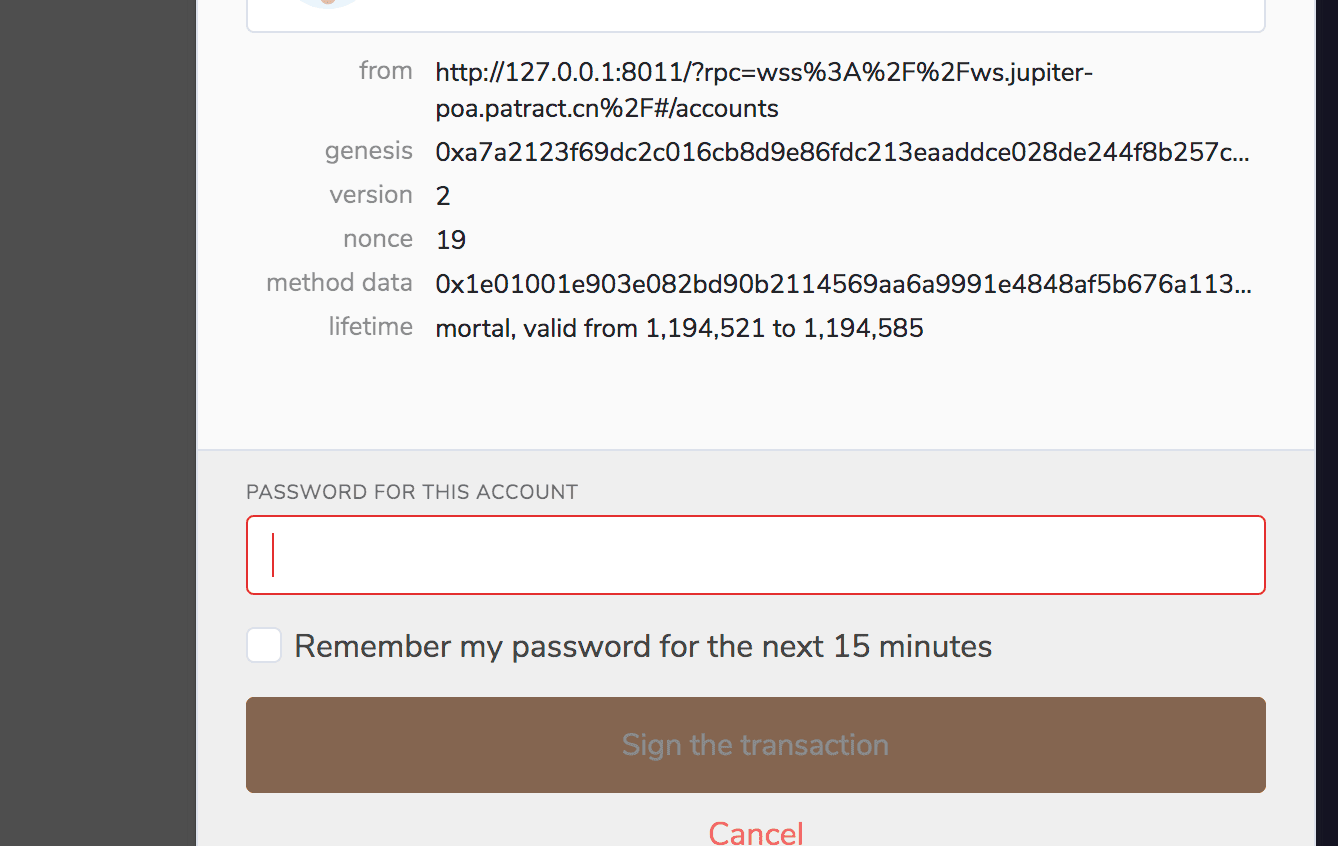1338x846 pixels.
Task: Click the 'Remember my password for the next 15 minutes' label
Action: click(x=643, y=646)
